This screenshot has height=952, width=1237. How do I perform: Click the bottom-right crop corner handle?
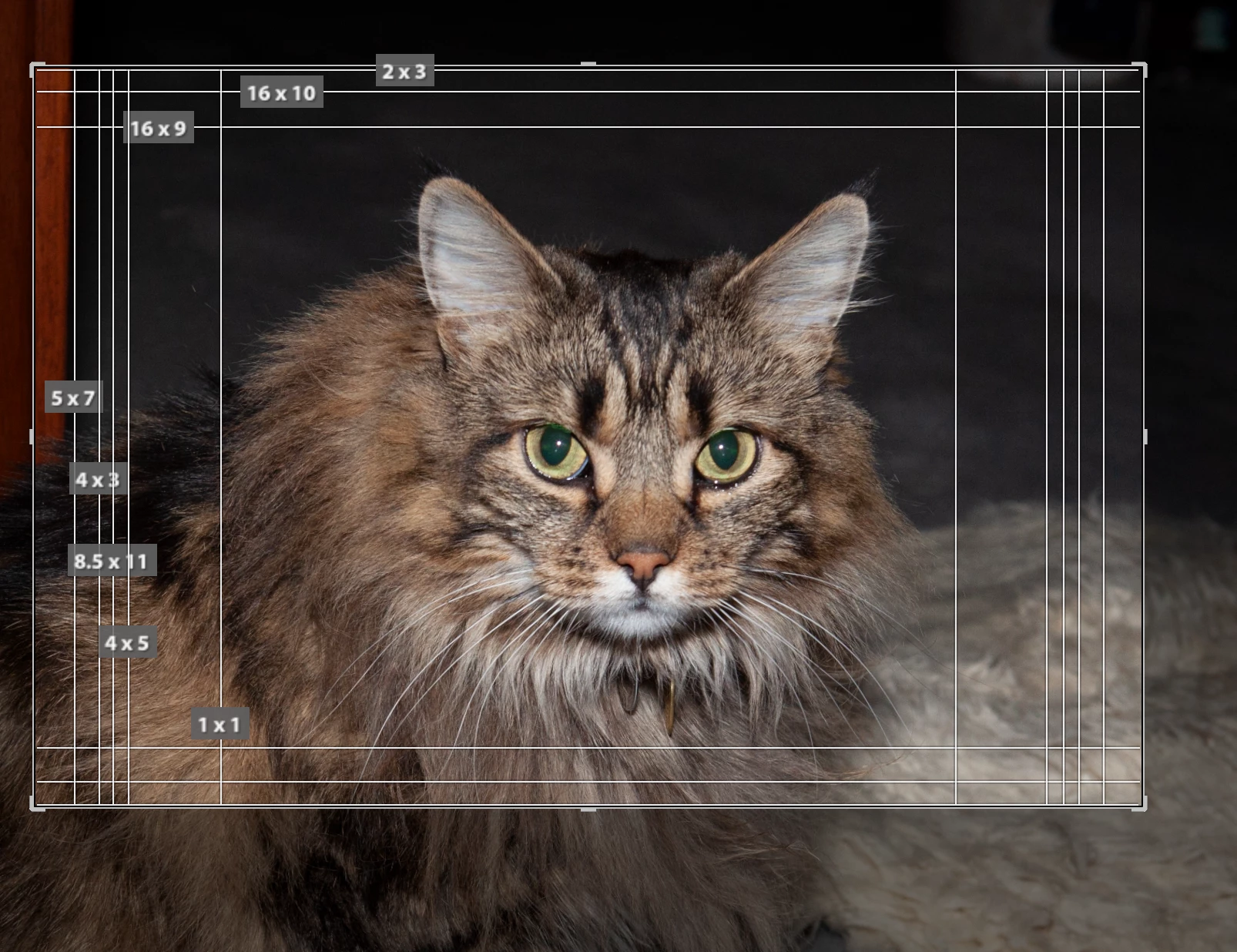(x=1141, y=804)
